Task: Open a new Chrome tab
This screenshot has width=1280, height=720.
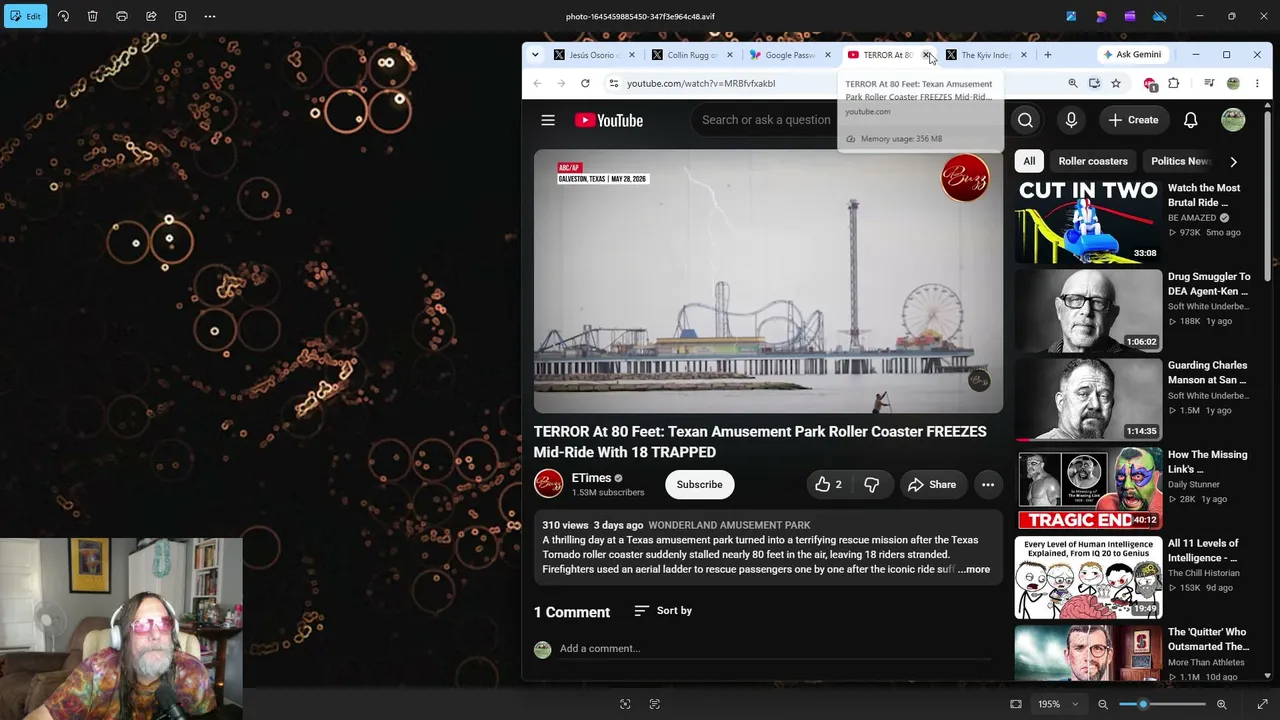Action: tap(1048, 55)
